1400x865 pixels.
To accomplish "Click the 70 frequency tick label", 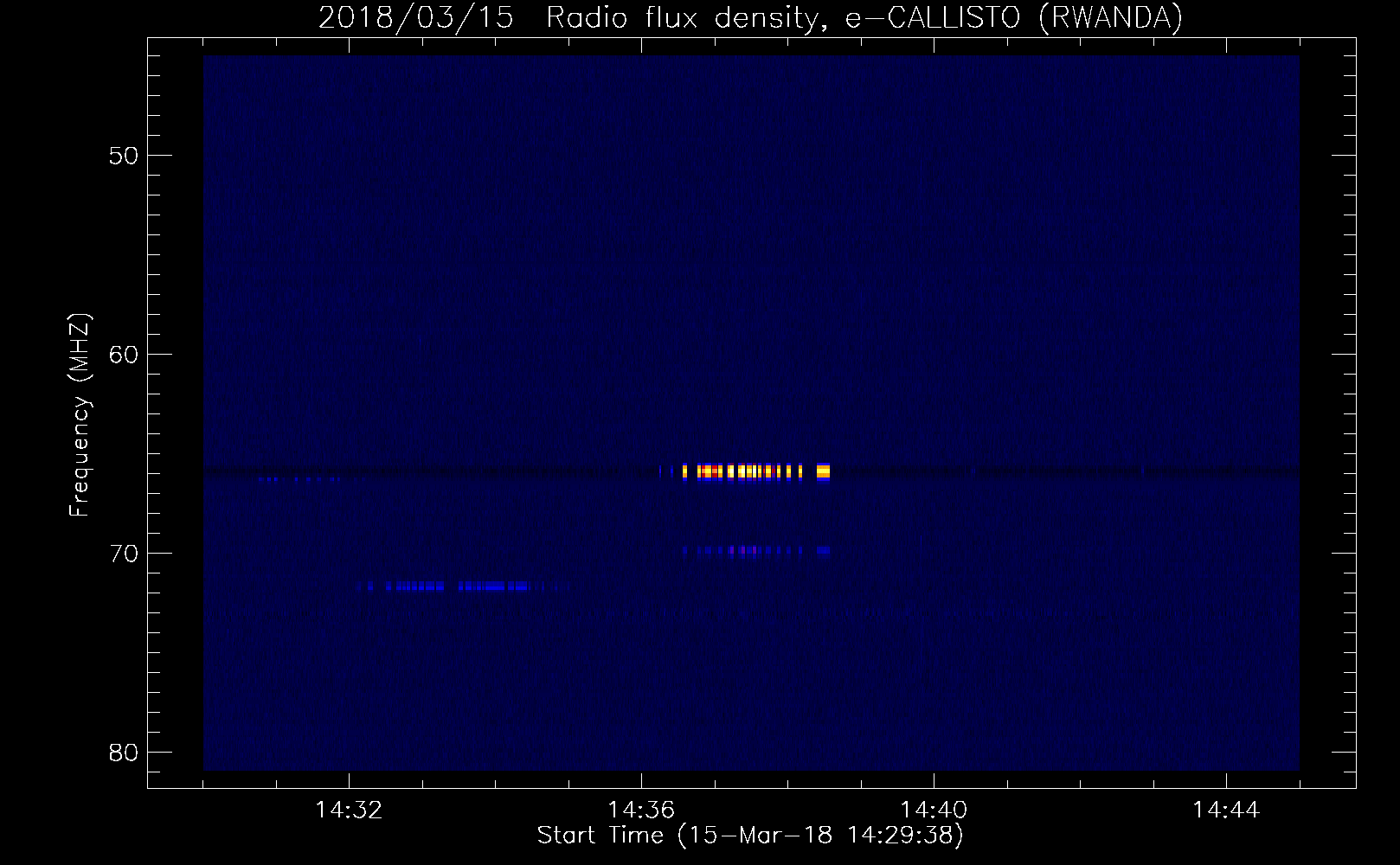I will pos(124,554).
